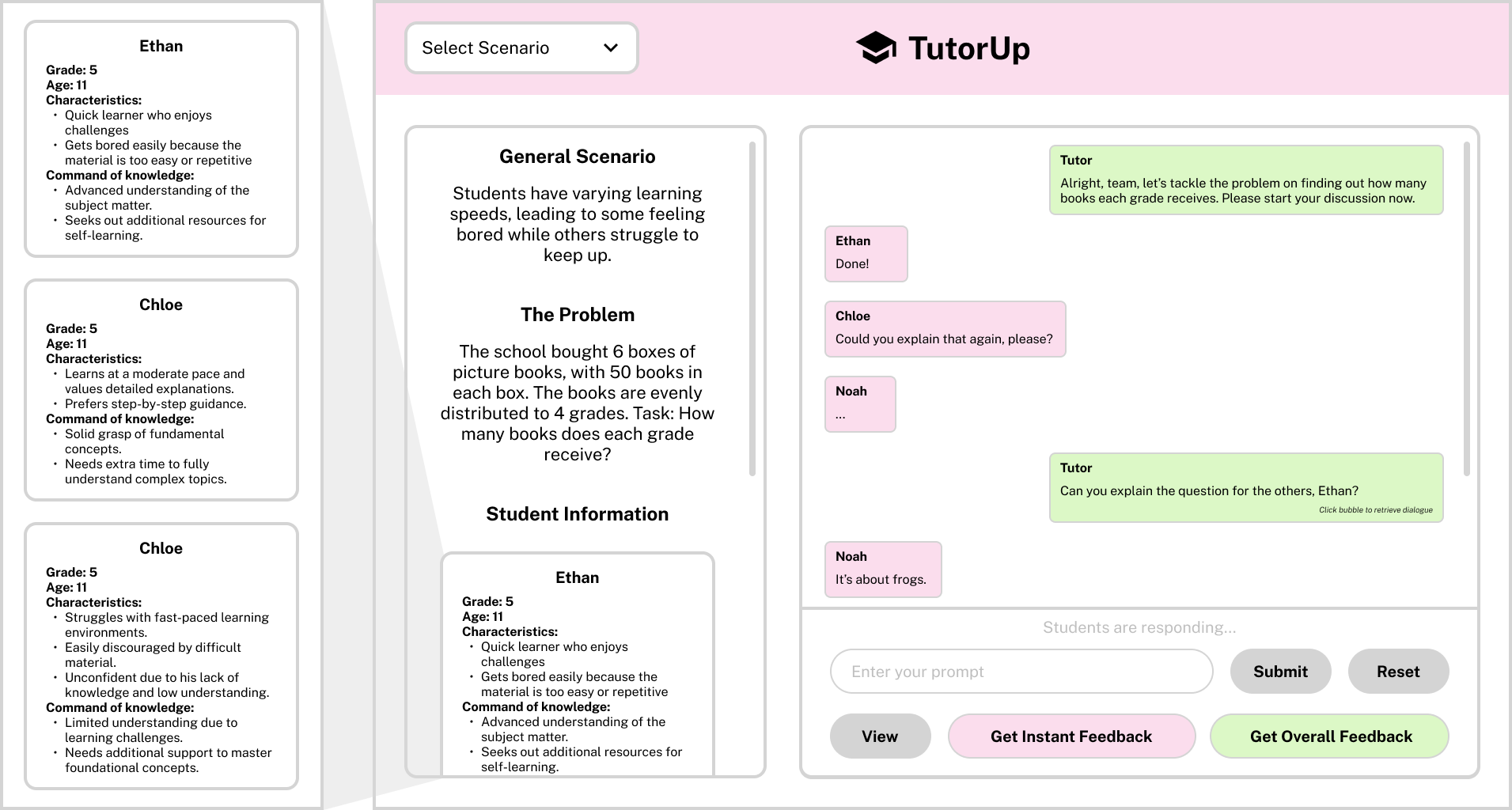1512x810 pixels.
Task: Click the chat panel scrollbar
Action: (x=1466, y=308)
